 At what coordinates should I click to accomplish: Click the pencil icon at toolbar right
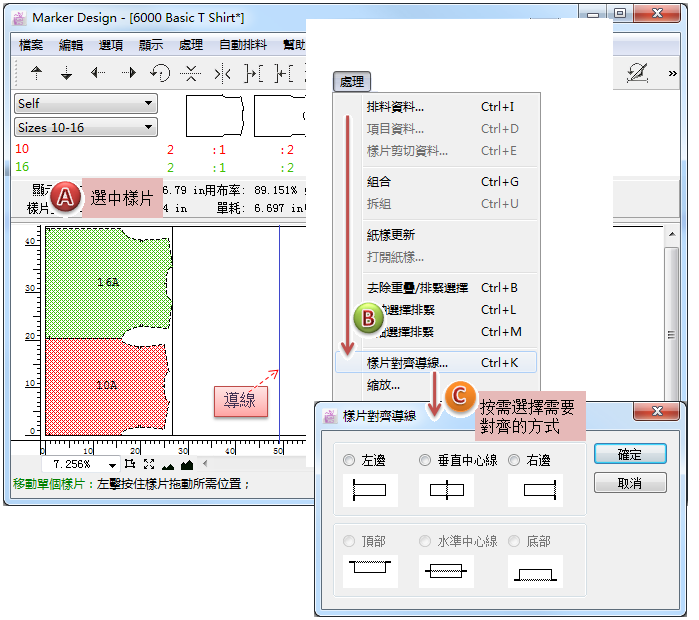tap(637, 73)
